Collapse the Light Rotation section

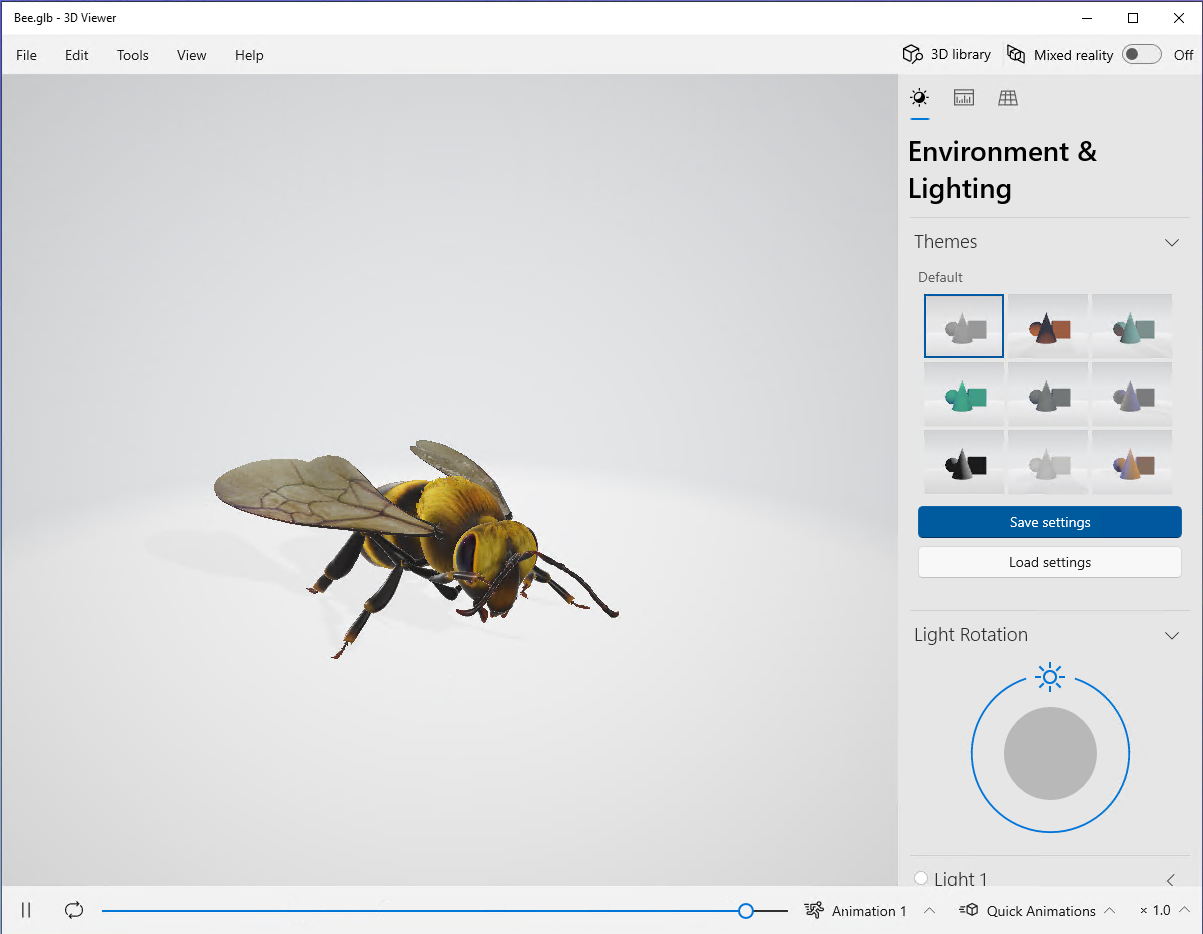tap(1172, 635)
